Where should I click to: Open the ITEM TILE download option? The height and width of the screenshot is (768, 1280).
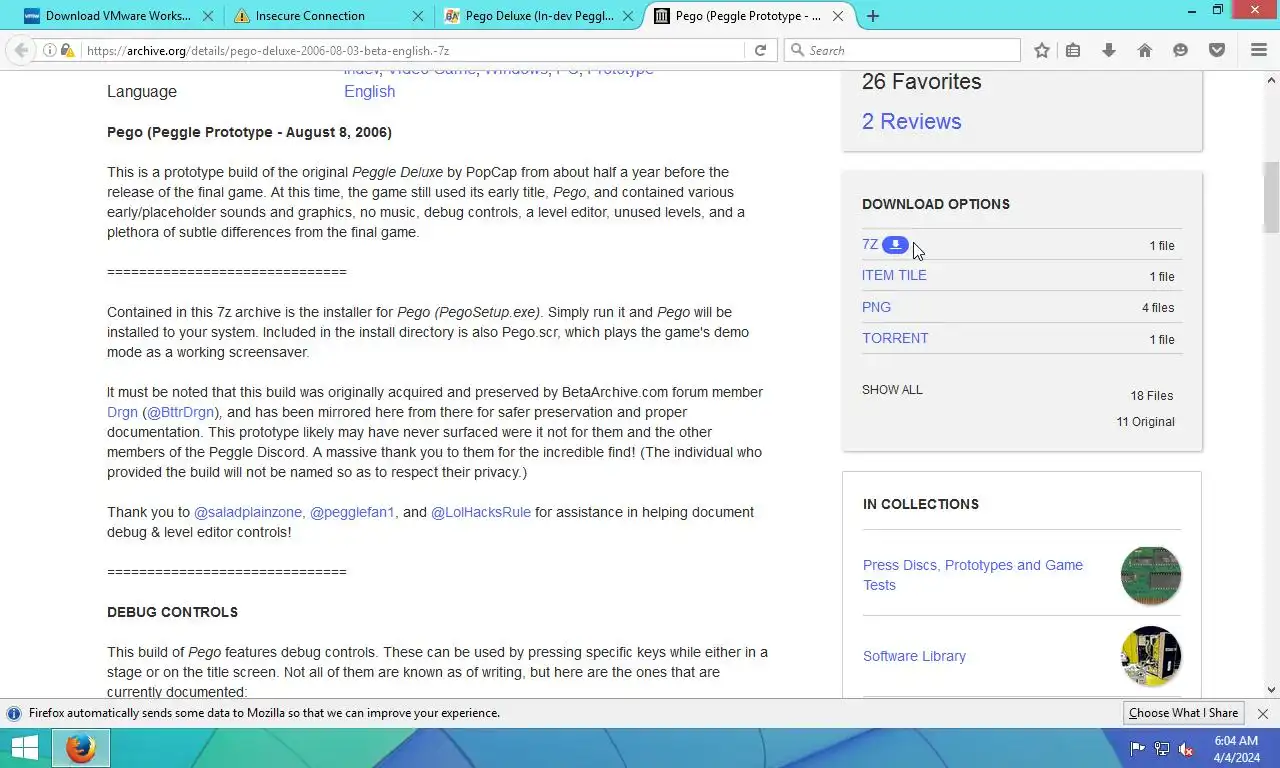[x=894, y=275]
